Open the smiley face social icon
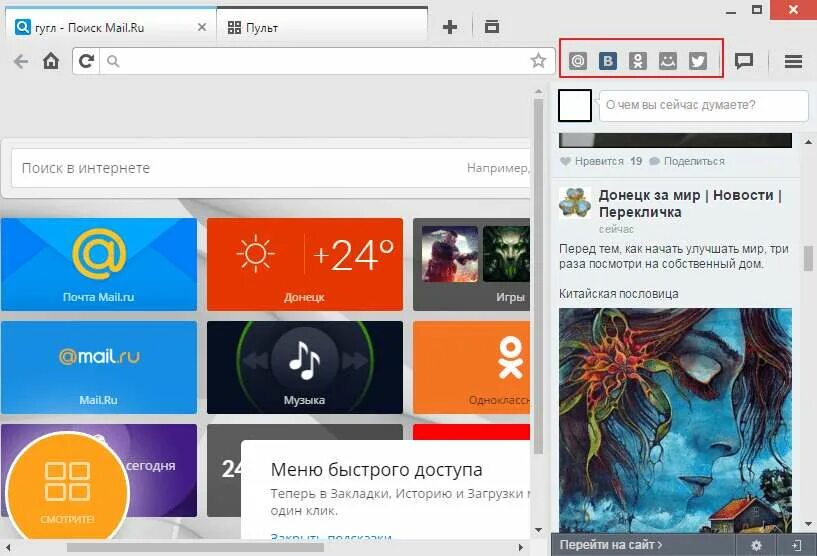Screen dimensions: 817x556 click(668, 61)
